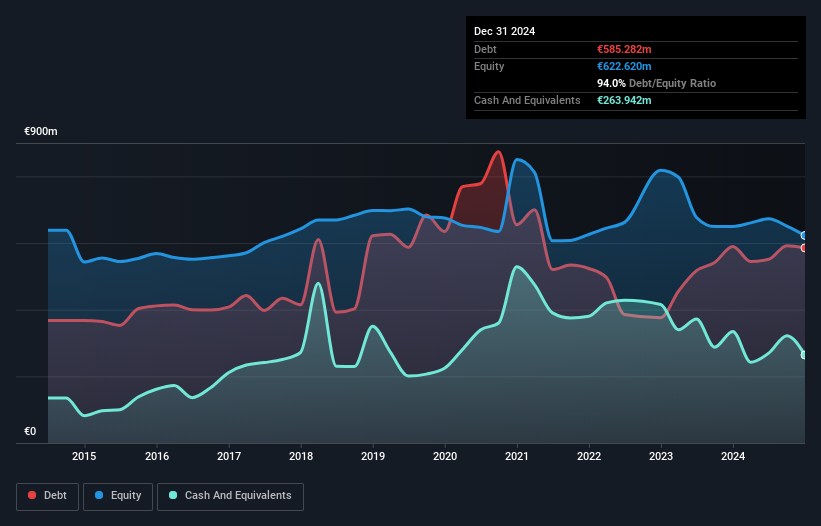Click the €0 y-axis label
The height and width of the screenshot is (526, 821).
pyautogui.click(x=30, y=431)
